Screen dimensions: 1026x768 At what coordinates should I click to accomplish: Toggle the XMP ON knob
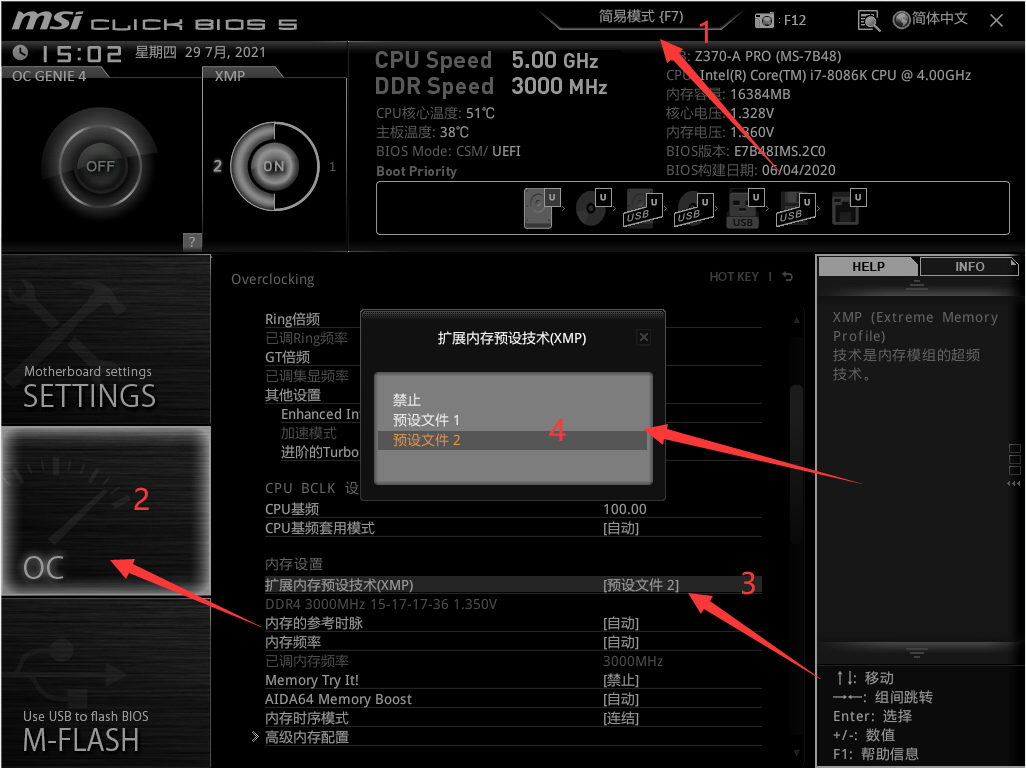[274, 166]
